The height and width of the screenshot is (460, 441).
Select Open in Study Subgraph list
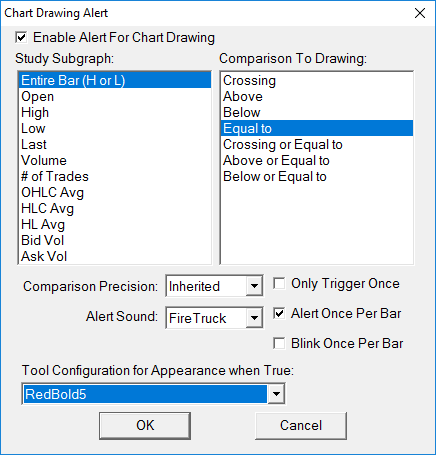pyautogui.click(x=115, y=97)
